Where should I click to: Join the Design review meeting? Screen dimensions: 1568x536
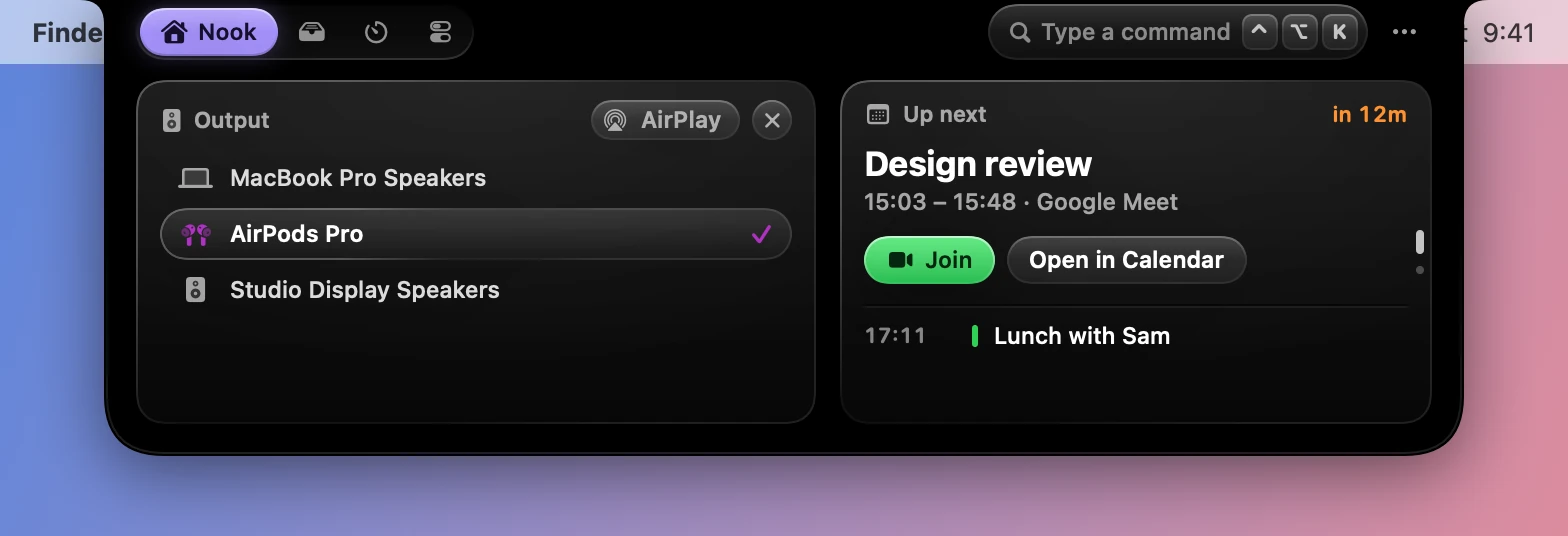(x=929, y=260)
